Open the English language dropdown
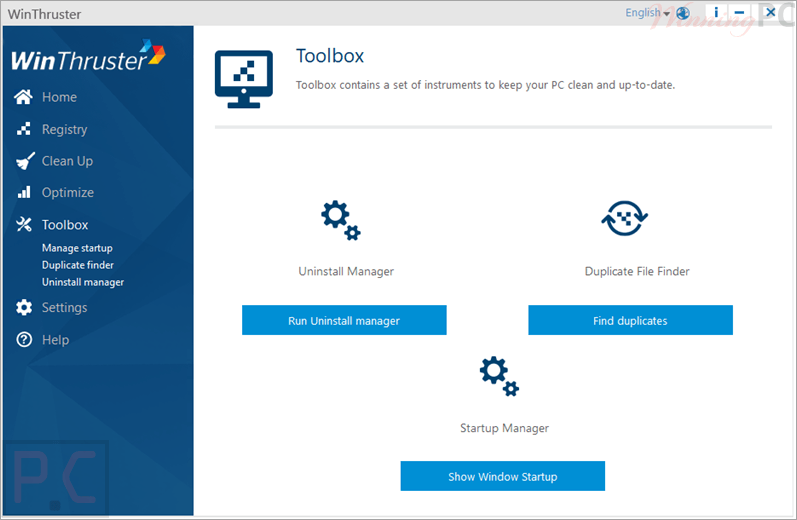The height and width of the screenshot is (520, 797). tap(648, 13)
